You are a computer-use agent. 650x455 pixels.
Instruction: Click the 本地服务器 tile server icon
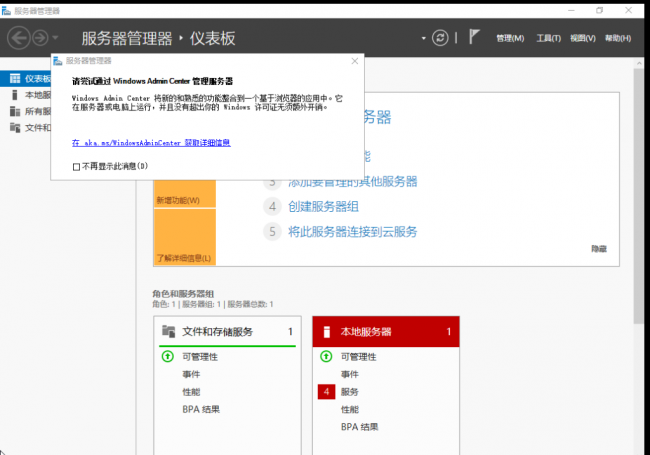pyautogui.click(x=327, y=332)
